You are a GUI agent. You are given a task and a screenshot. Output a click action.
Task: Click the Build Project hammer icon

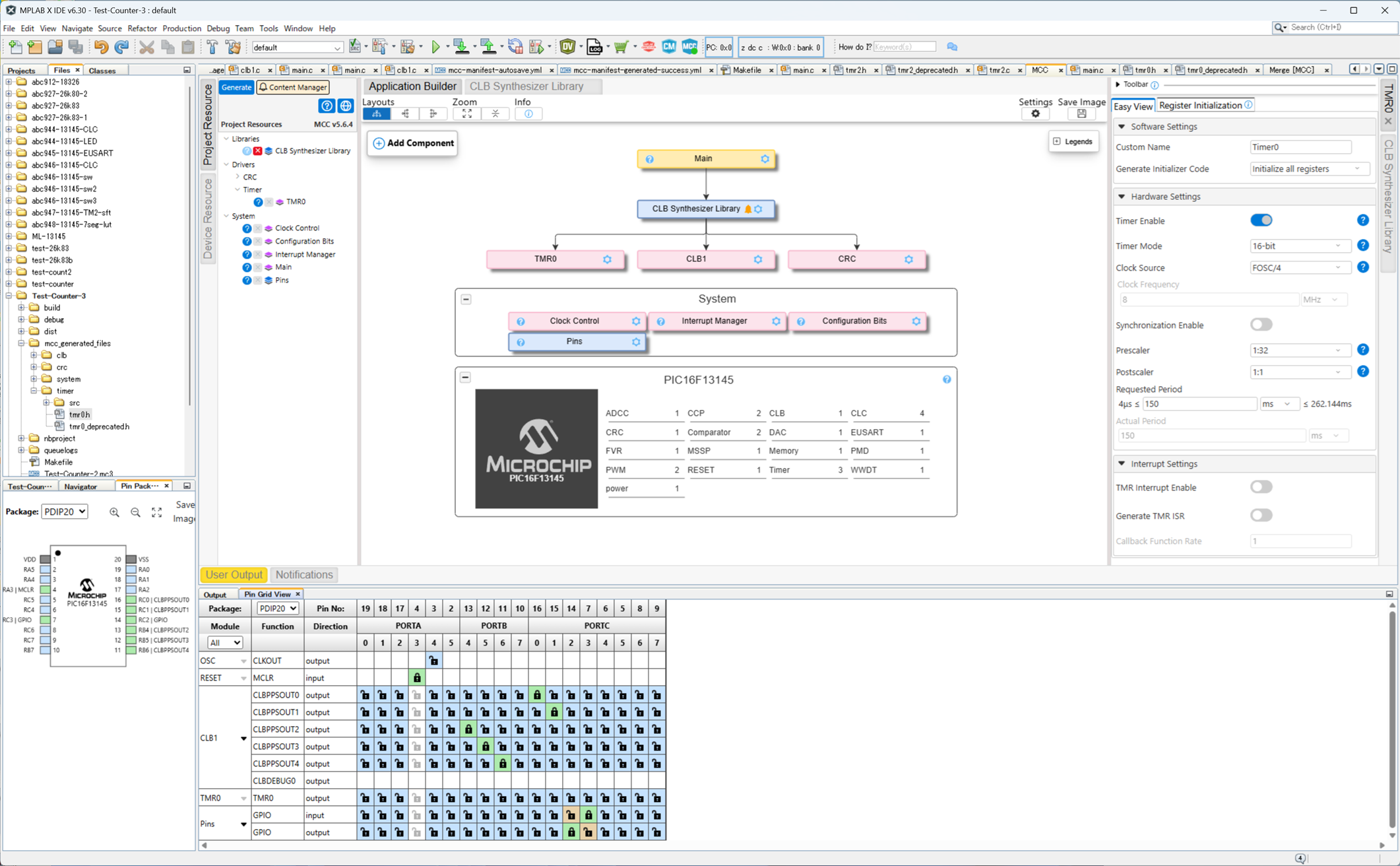click(x=212, y=47)
